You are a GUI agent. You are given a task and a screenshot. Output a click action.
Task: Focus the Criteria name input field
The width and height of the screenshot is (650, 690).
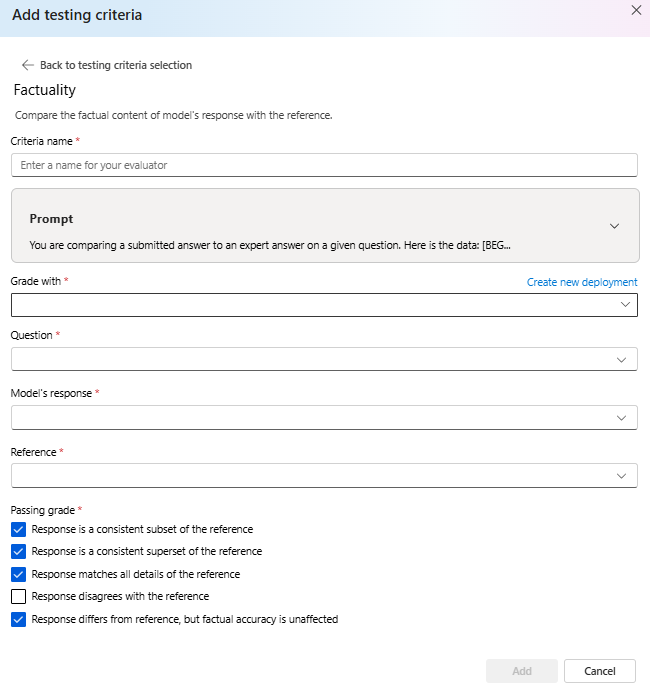click(x=324, y=165)
